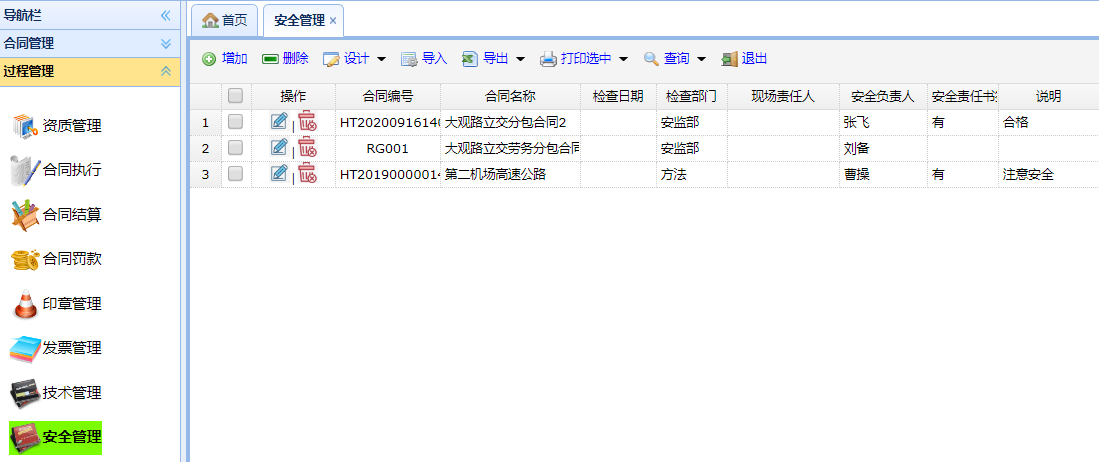Click the 合同罚款 coins icon
Image resolution: width=1099 pixels, height=462 pixels.
coord(25,259)
